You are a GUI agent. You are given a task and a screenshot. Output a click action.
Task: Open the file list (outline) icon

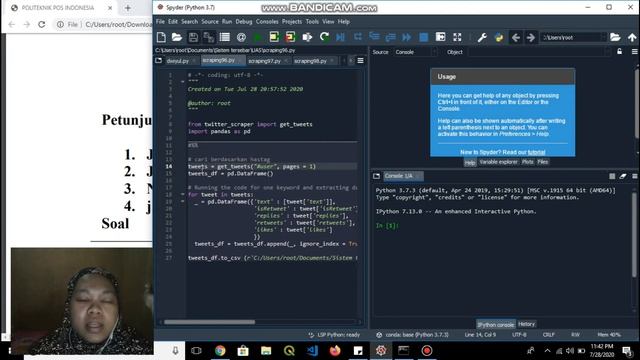pos(224,37)
